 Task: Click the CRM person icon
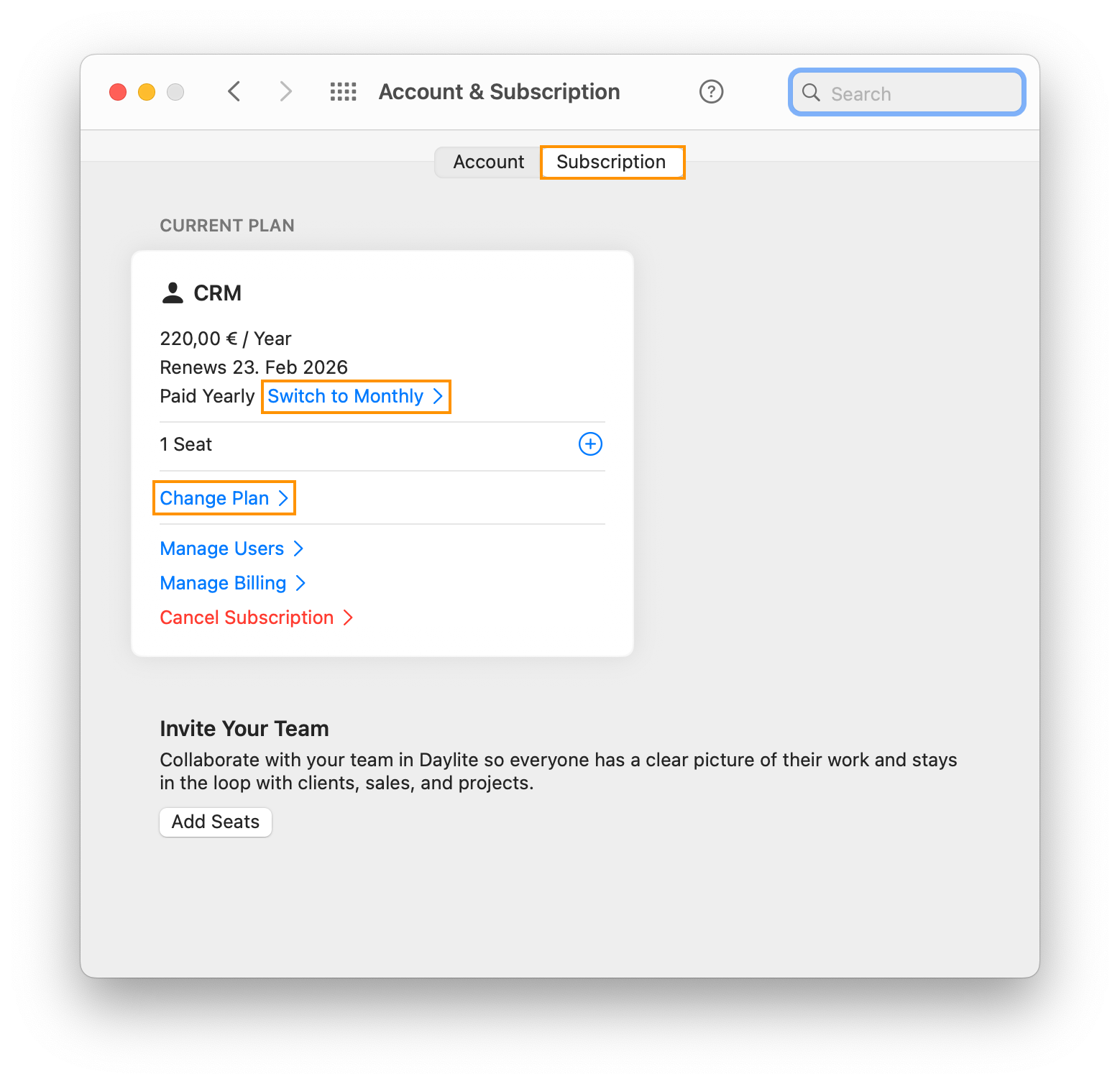pos(173,293)
